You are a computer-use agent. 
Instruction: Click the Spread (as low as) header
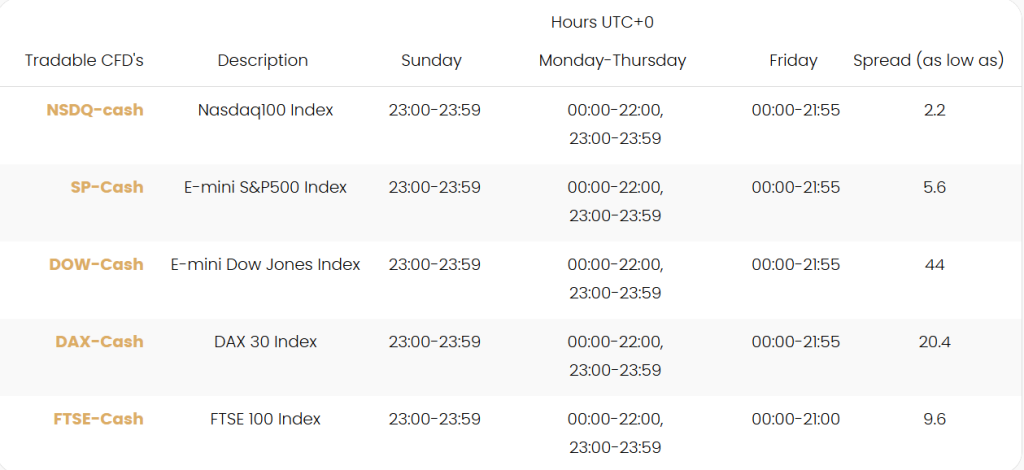tap(928, 60)
